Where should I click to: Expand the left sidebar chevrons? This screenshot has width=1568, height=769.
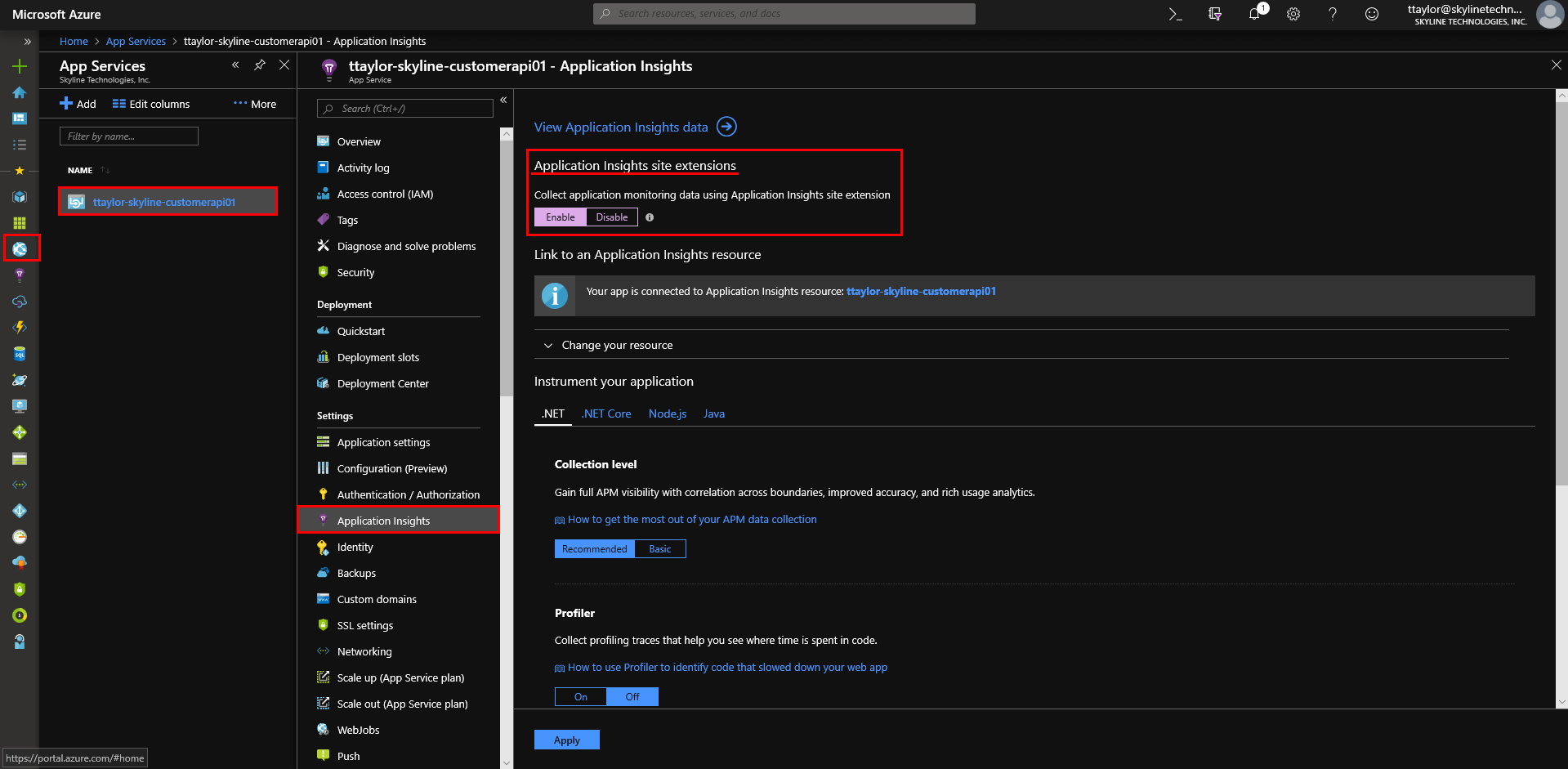click(27, 41)
